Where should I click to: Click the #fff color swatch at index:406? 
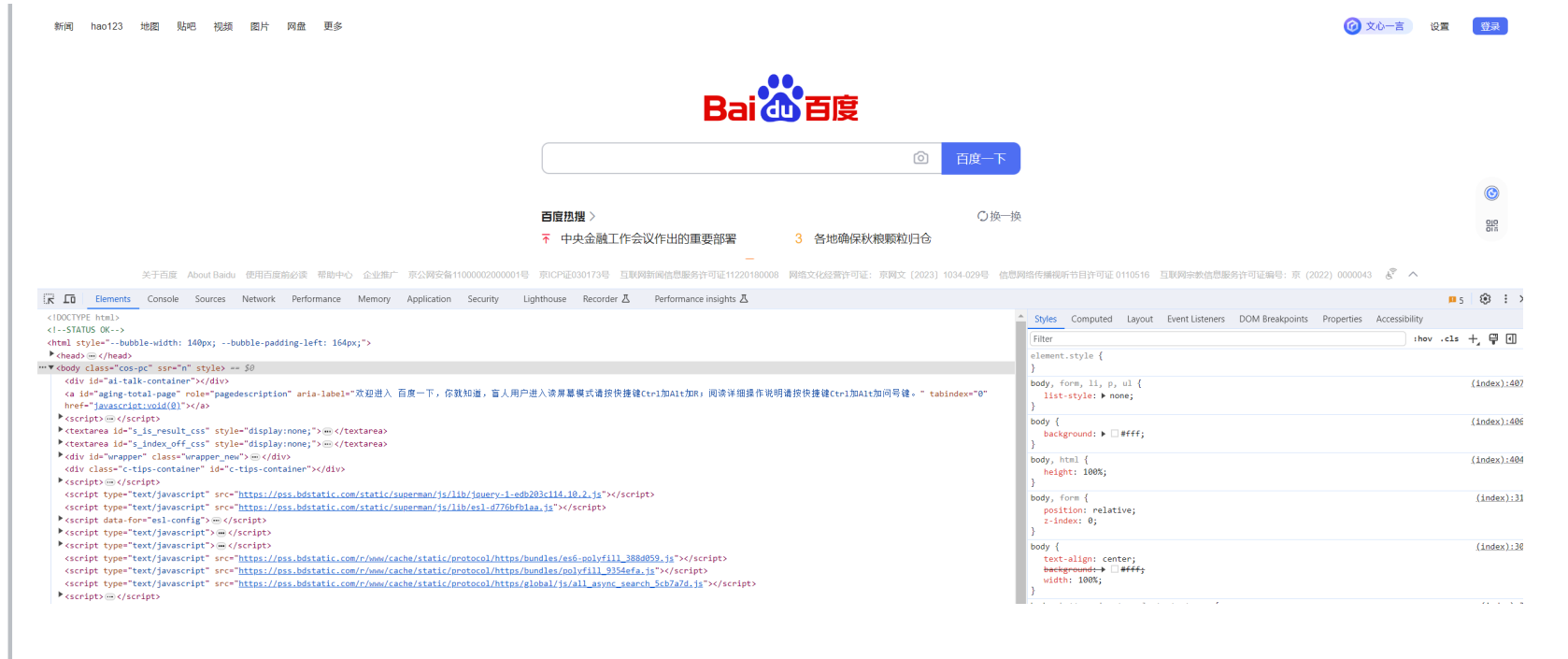pyautogui.click(x=1114, y=434)
